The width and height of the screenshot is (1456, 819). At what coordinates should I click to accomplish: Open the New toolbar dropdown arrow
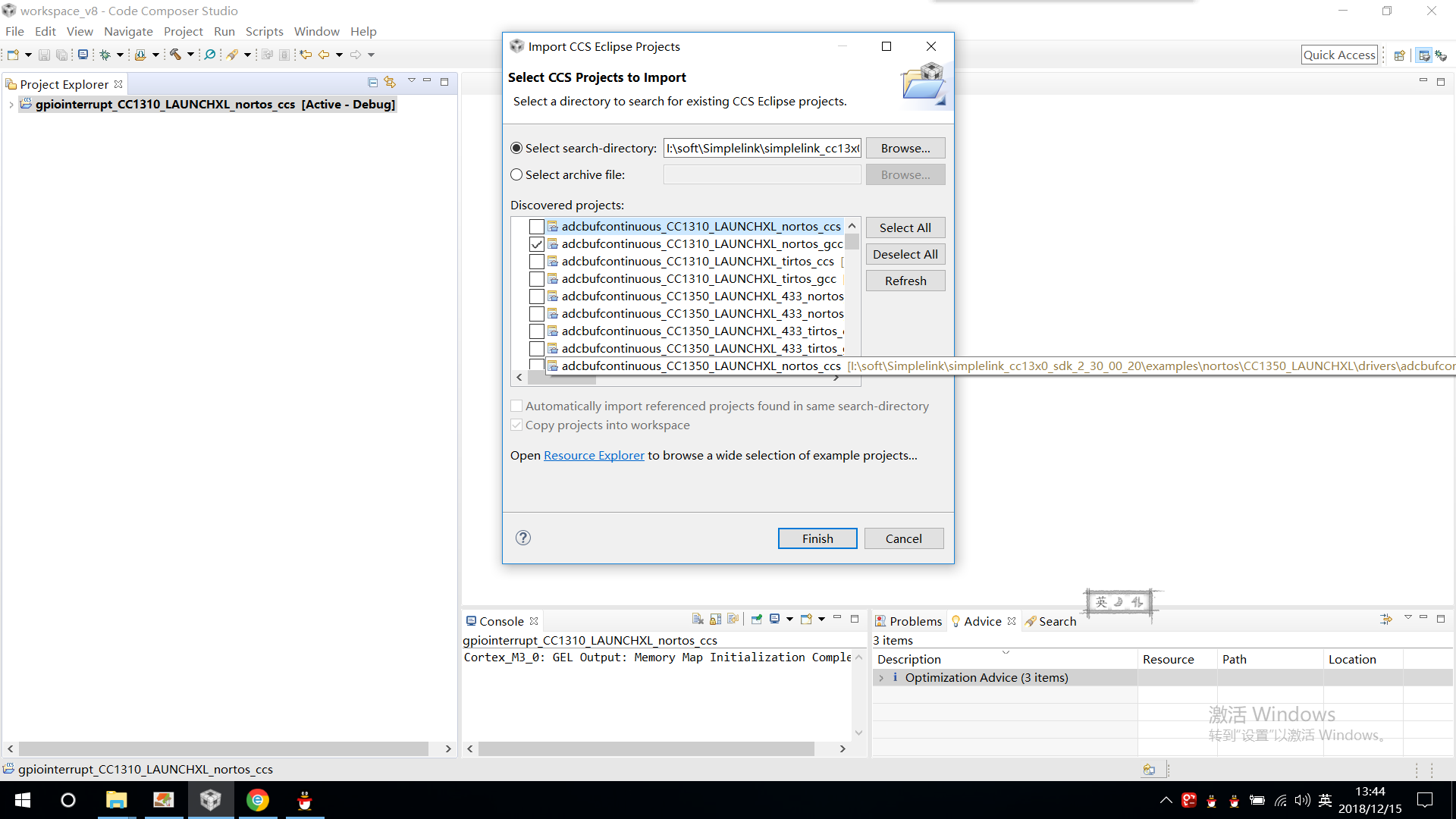point(27,54)
